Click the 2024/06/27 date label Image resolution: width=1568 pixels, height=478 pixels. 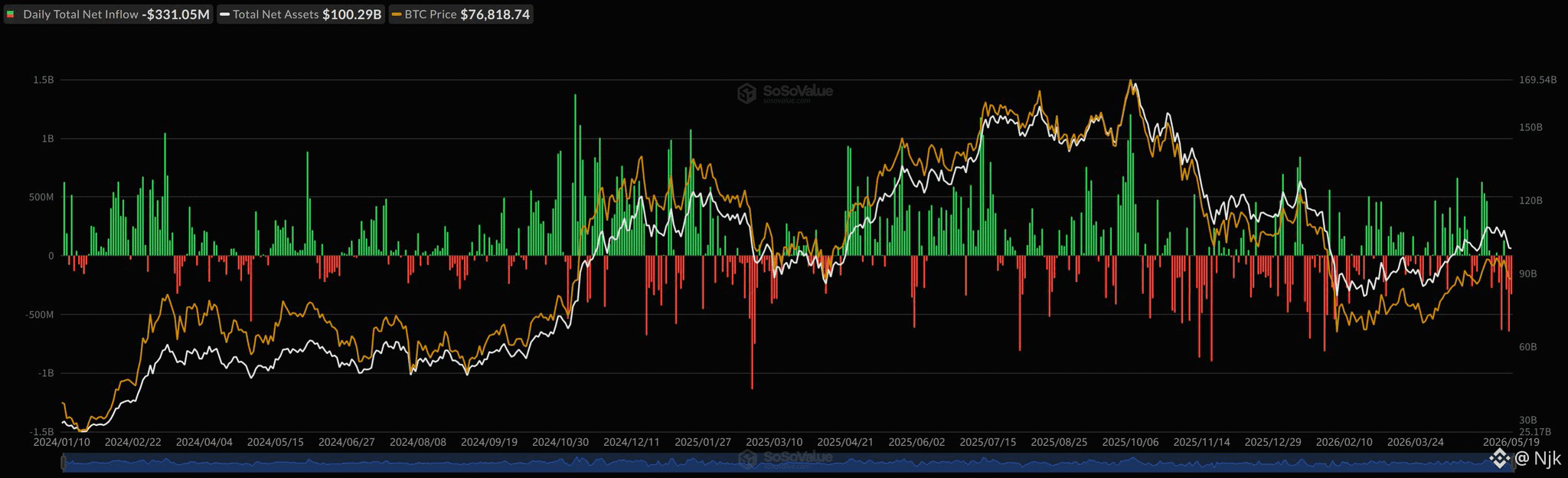pyautogui.click(x=347, y=443)
